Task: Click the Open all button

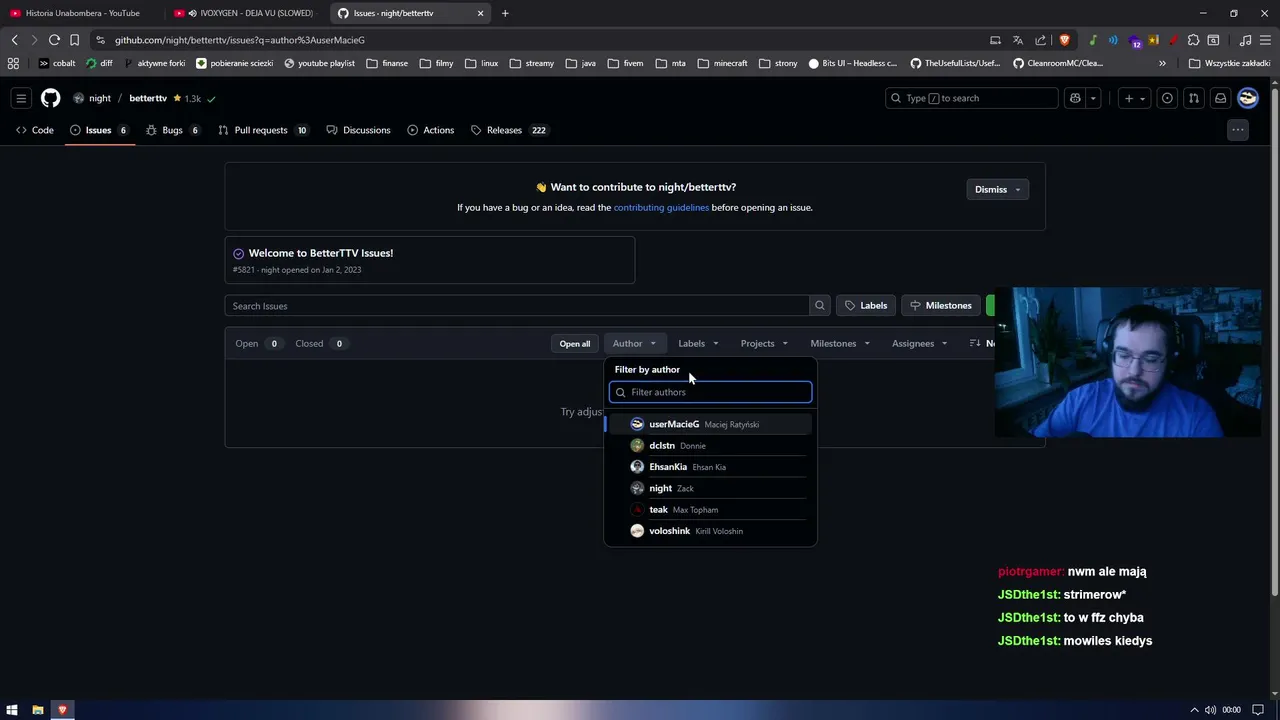Action: (x=575, y=343)
